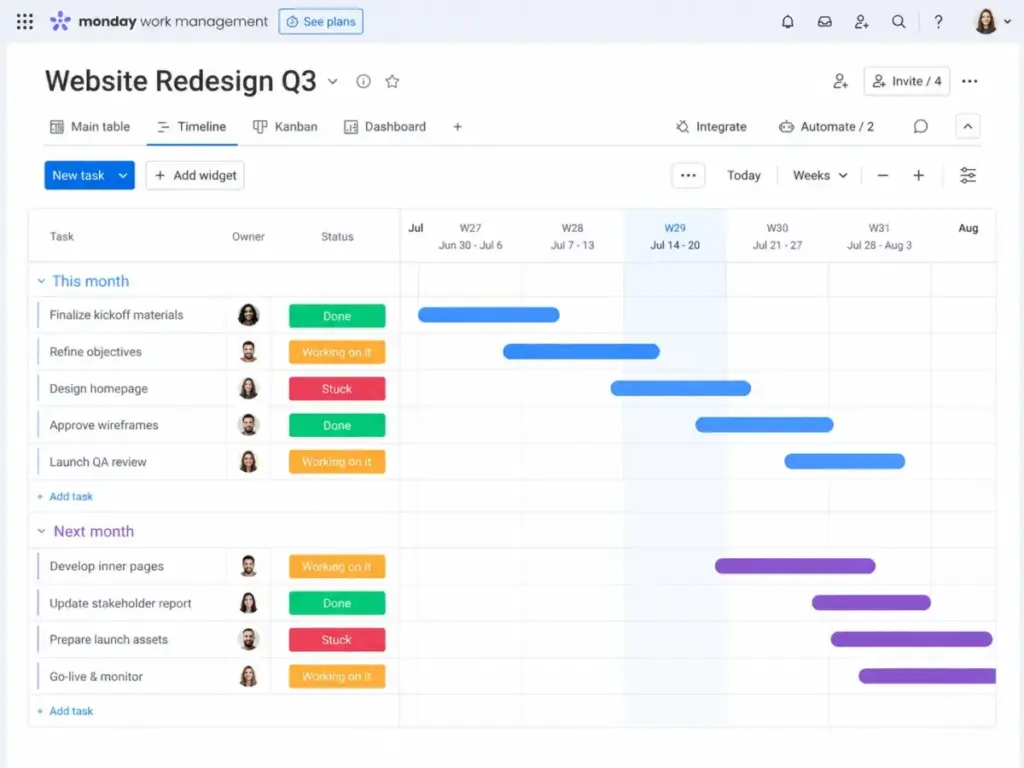
Task: Expand the New task dropdown arrow
Action: point(123,175)
